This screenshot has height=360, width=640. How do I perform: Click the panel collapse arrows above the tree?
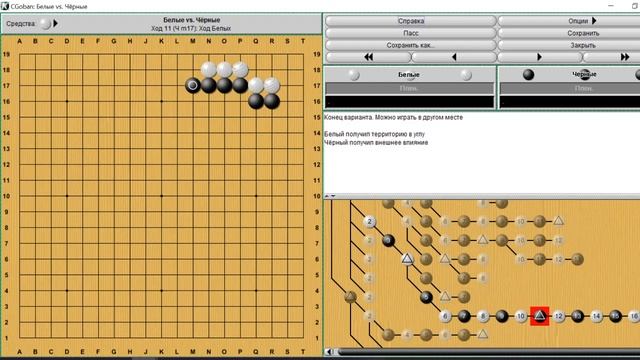(330, 196)
